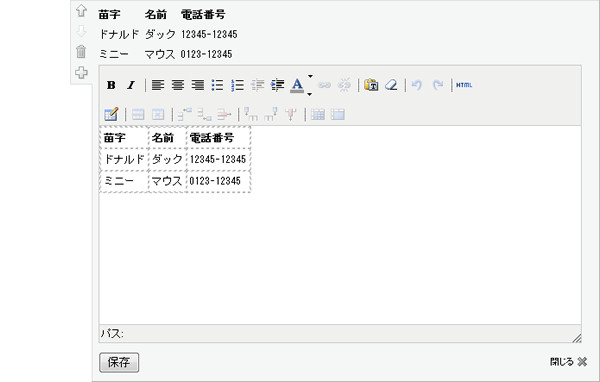Move the block up with arrow icon
This screenshot has height=382, width=600.
coord(81,11)
